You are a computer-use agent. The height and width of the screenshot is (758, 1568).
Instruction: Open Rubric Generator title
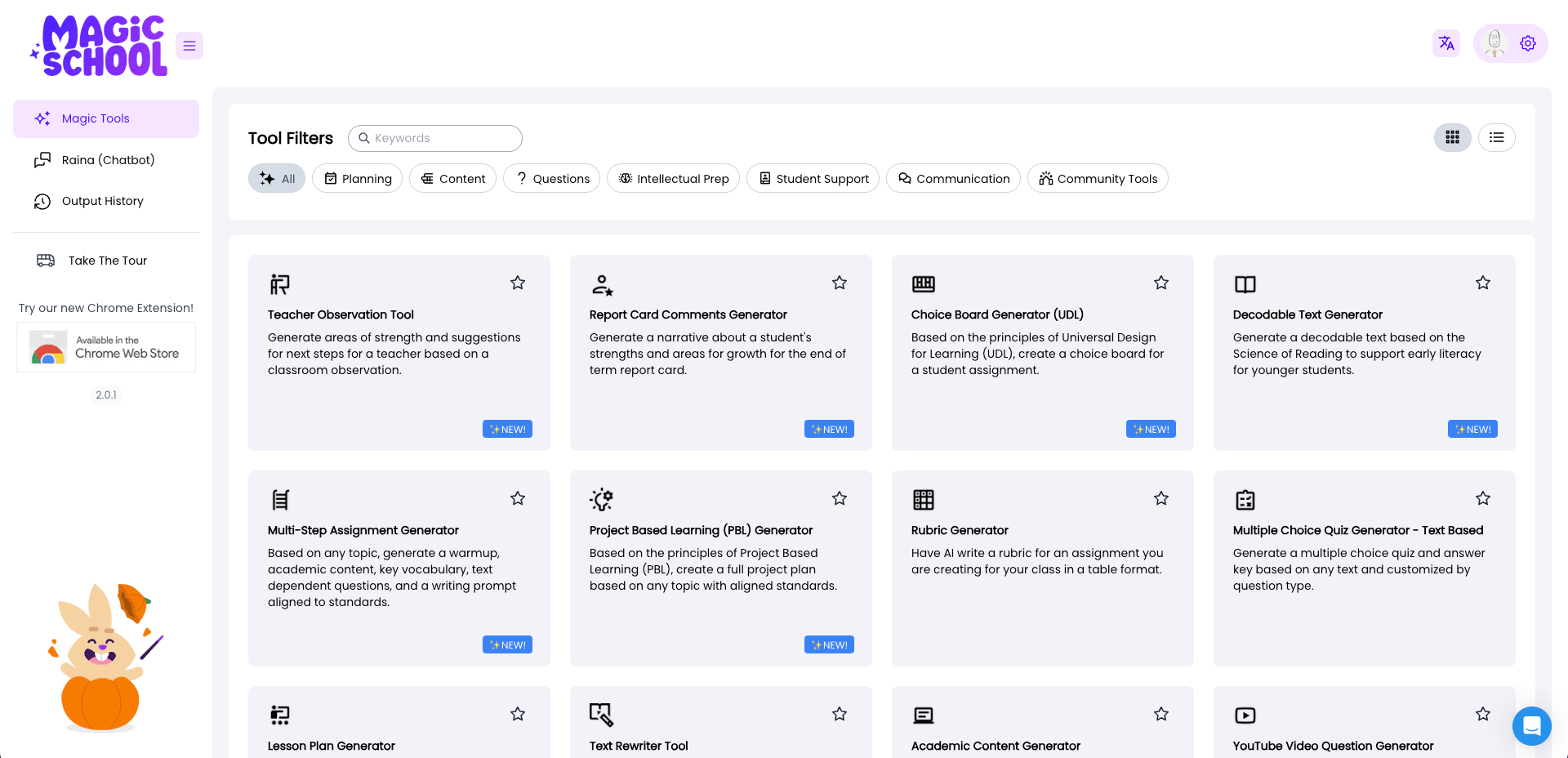(960, 530)
